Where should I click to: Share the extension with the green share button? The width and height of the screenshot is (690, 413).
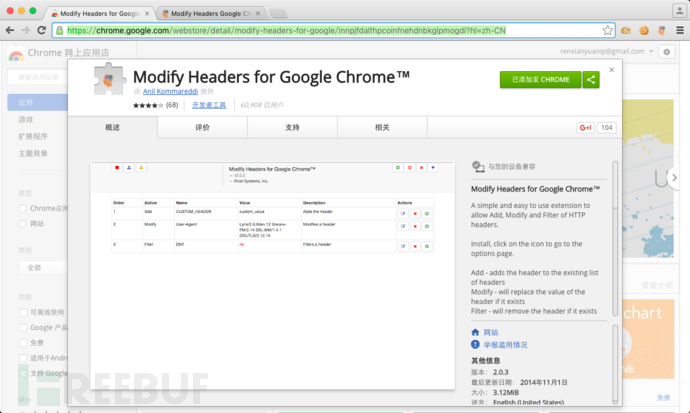coord(591,80)
